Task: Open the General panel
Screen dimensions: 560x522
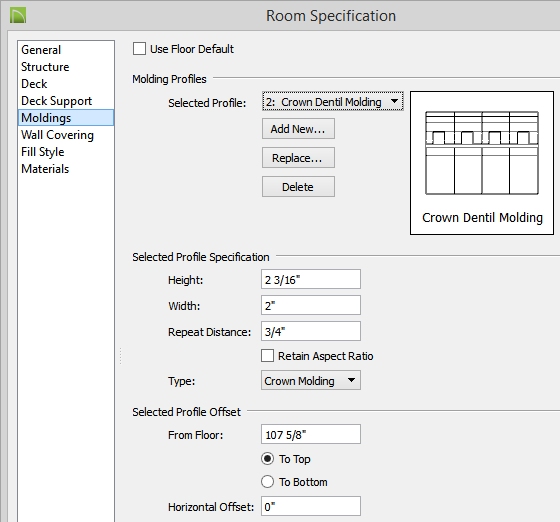Action: [x=41, y=50]
